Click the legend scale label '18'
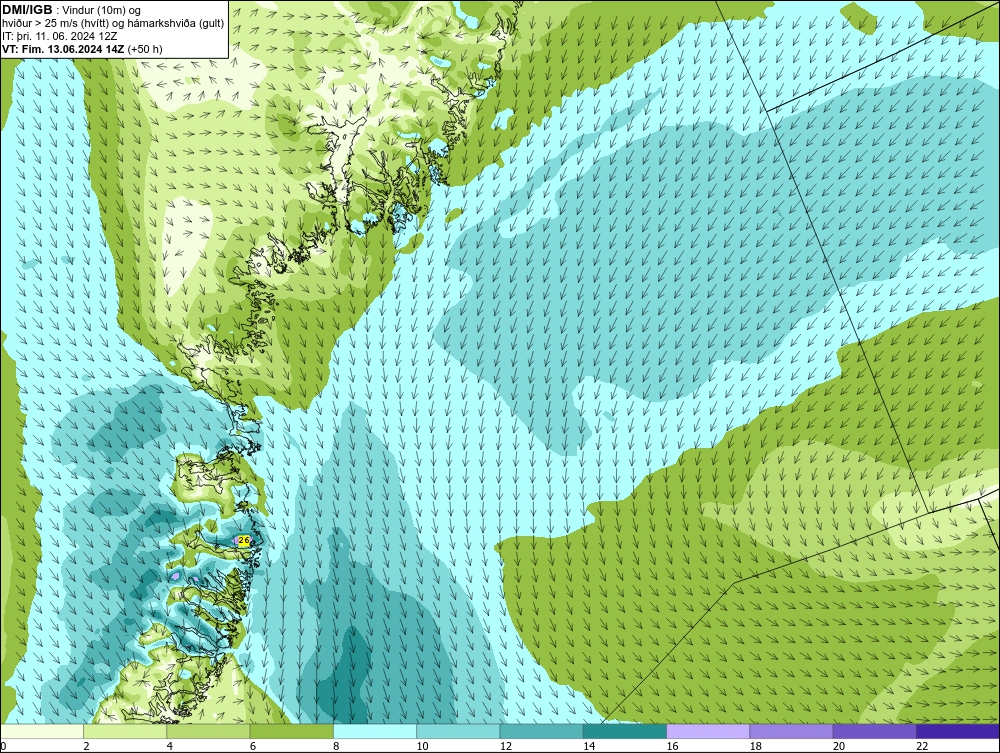 tap(756, 747)
